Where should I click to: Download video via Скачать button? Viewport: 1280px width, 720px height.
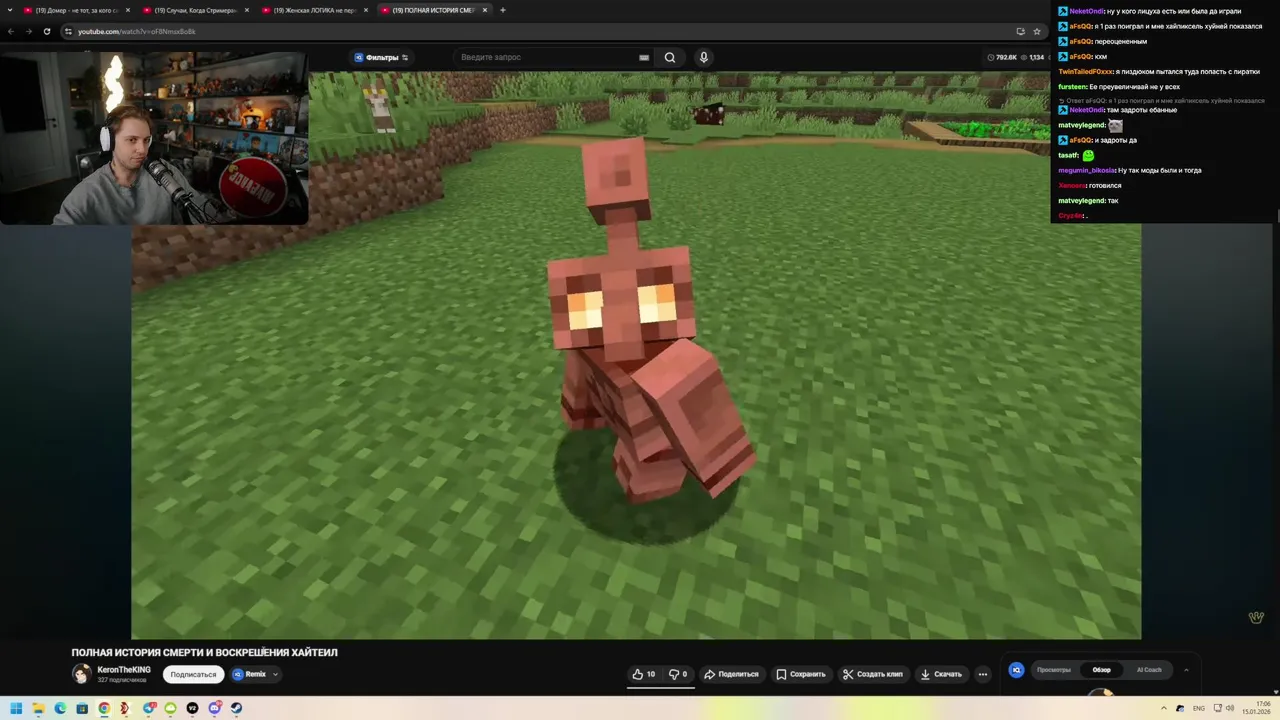tap(941, 674)
